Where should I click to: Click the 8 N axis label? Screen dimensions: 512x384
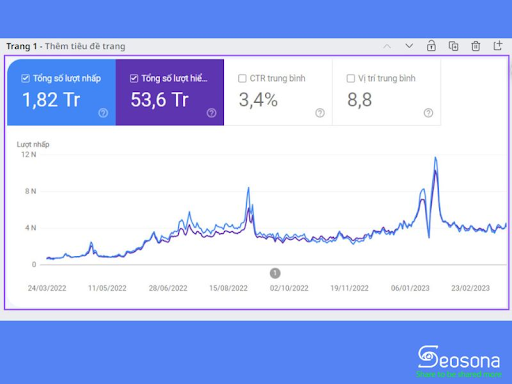[x=30, y=191]
